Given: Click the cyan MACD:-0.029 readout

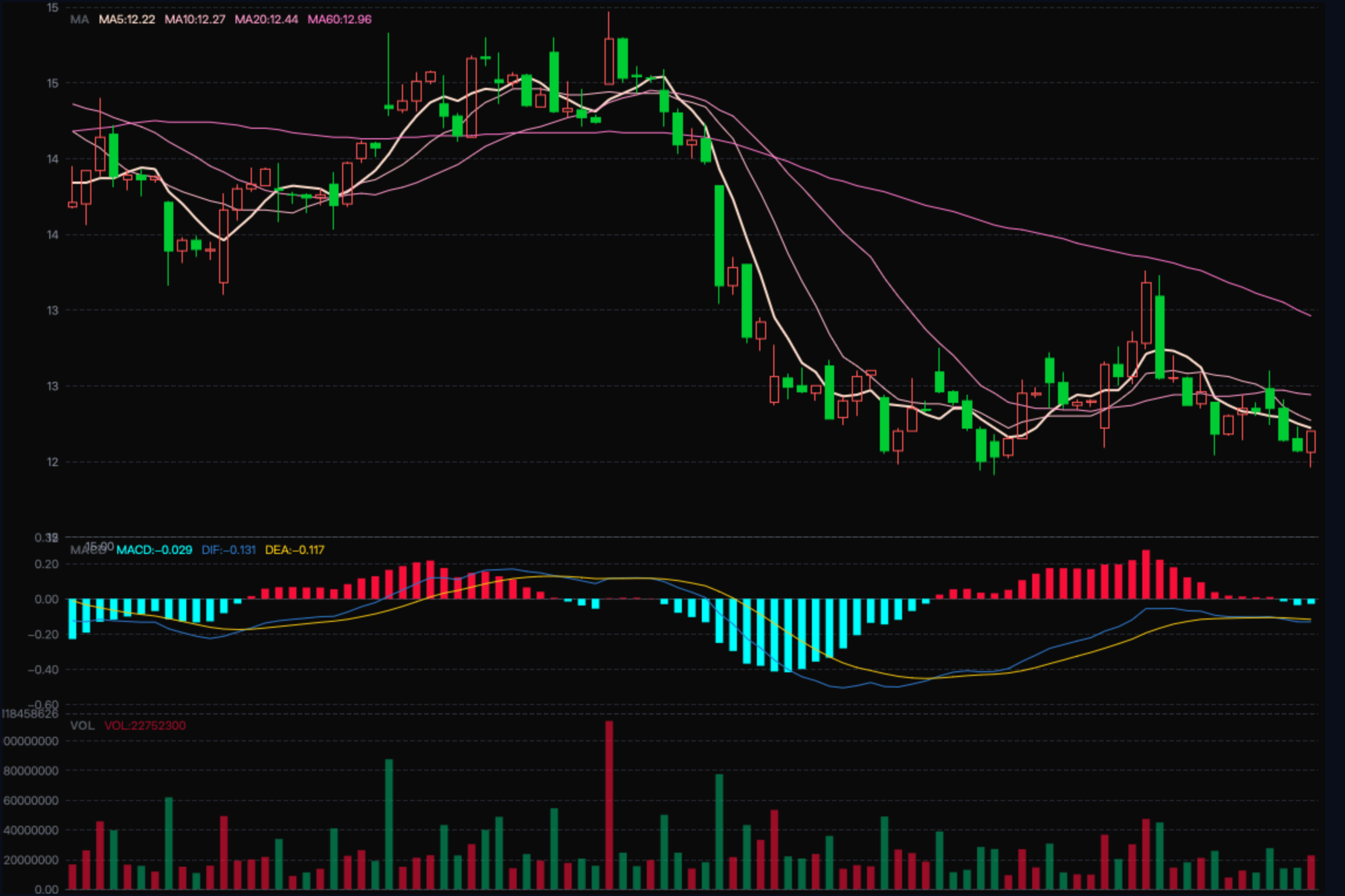Looking at the screenshot, I should 154,550.
